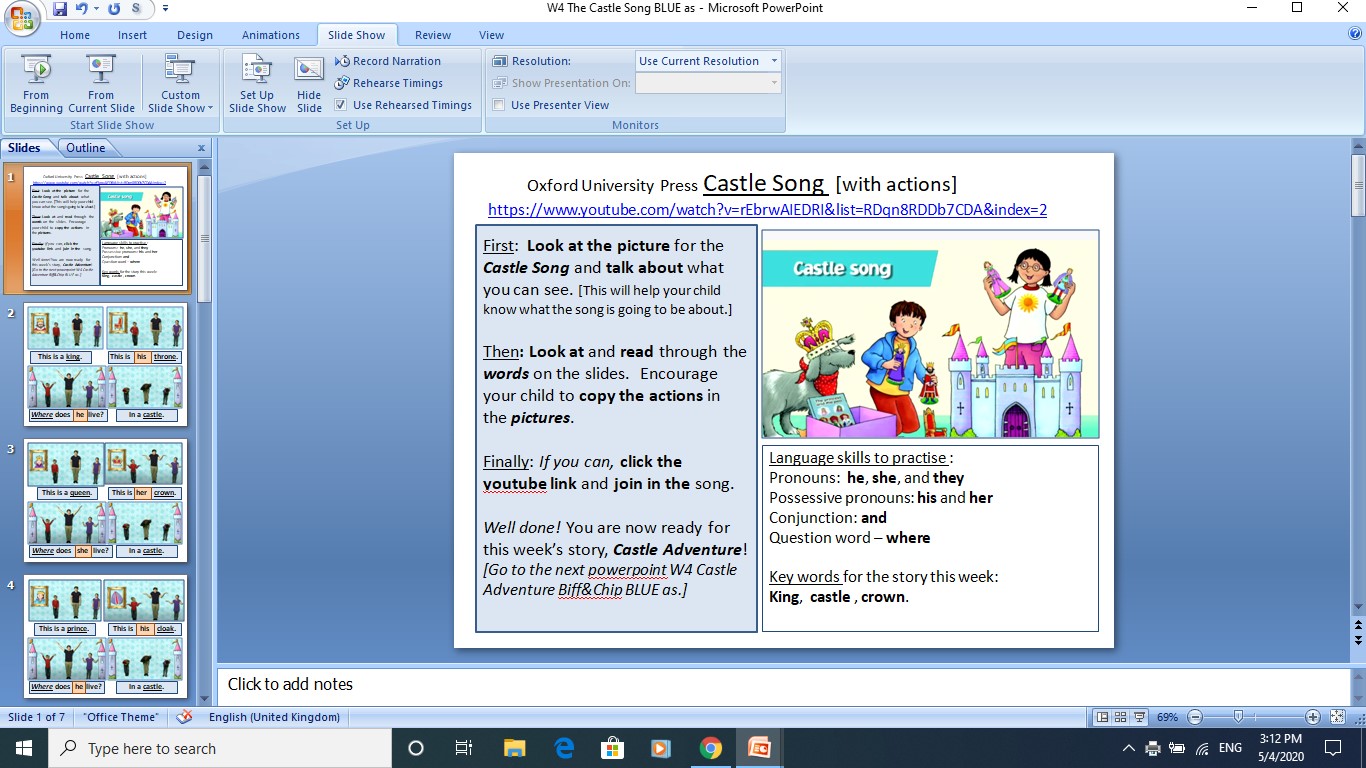The height and width of the screenshot is (768, 1366).
Task: Click the Previous Slide double-arrow in the scrollbar
Action: pos(1358,626)
